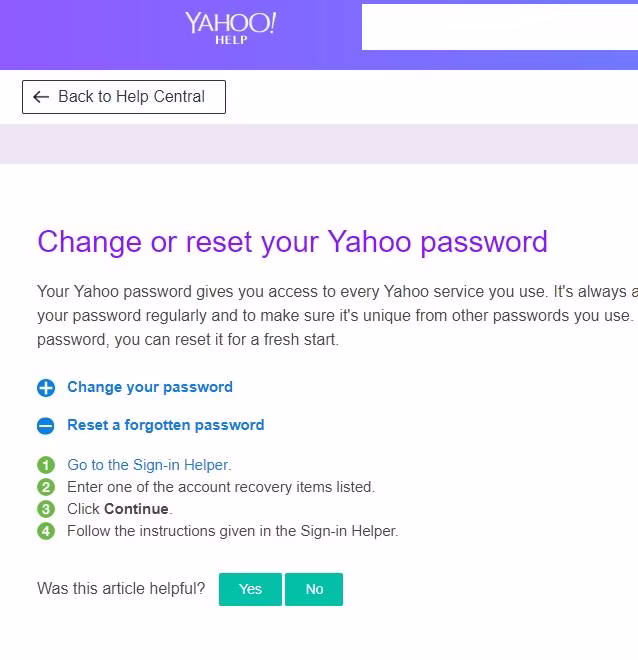Click the Enter one of the account recovery items text
Screen dimensions: 638x660
[x=220, y=487]
